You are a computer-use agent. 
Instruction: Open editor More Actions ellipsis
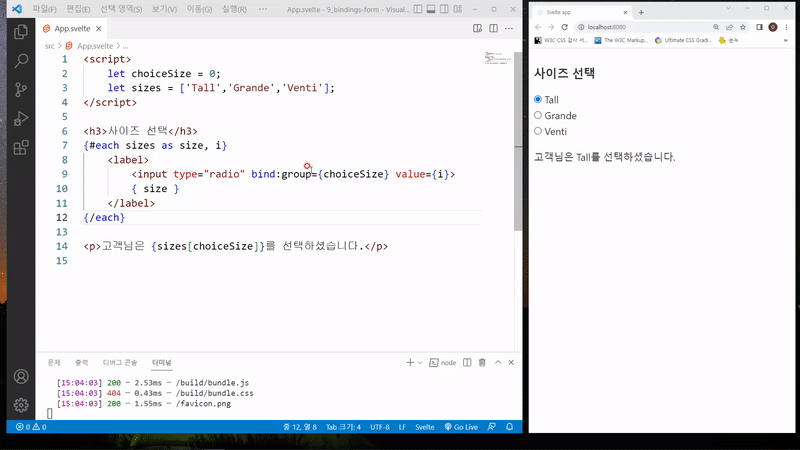[509, 29]
